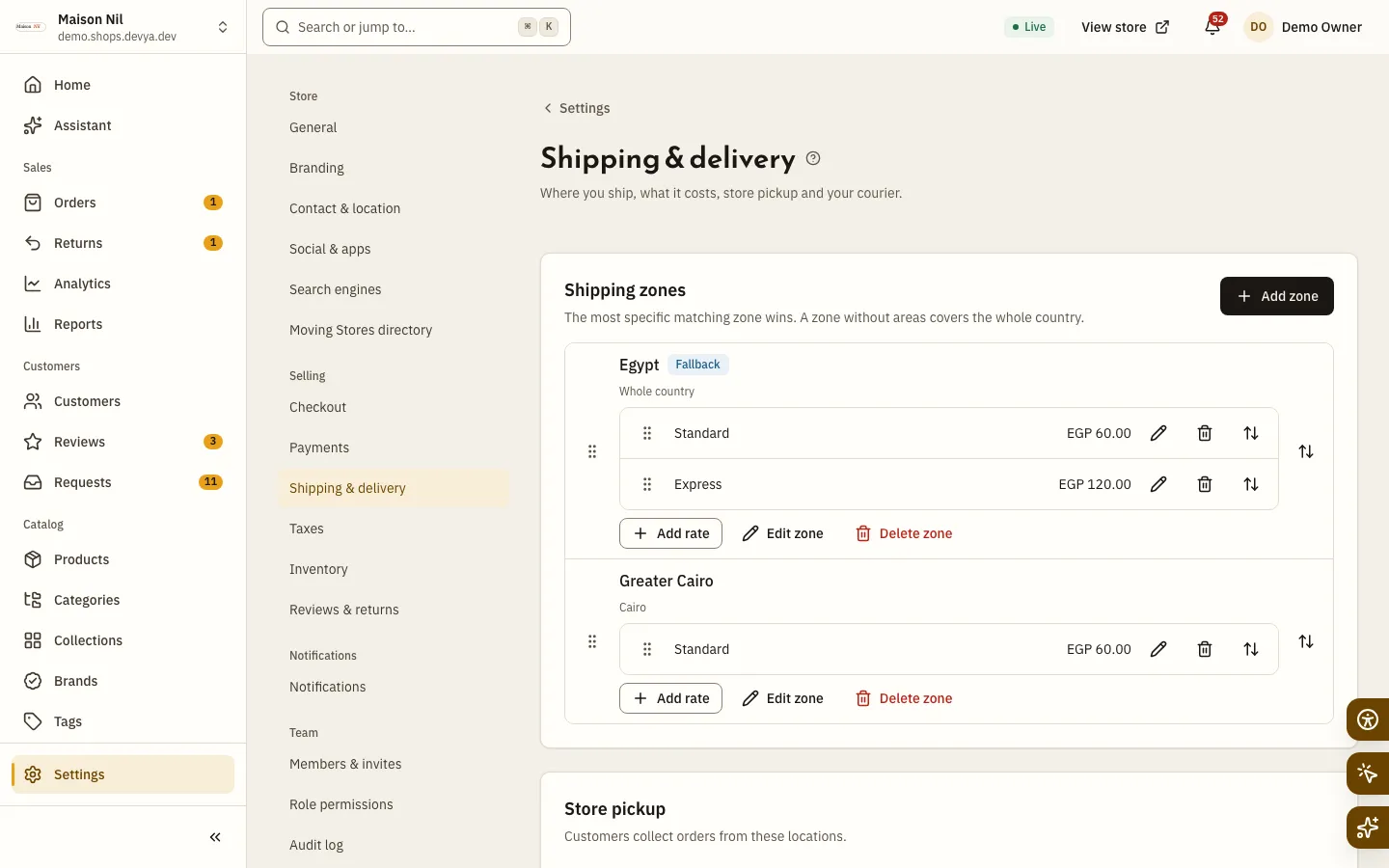Click the sparkle assistant floating button
This screenshot has width=1389, height=868.
[1368, 827]
